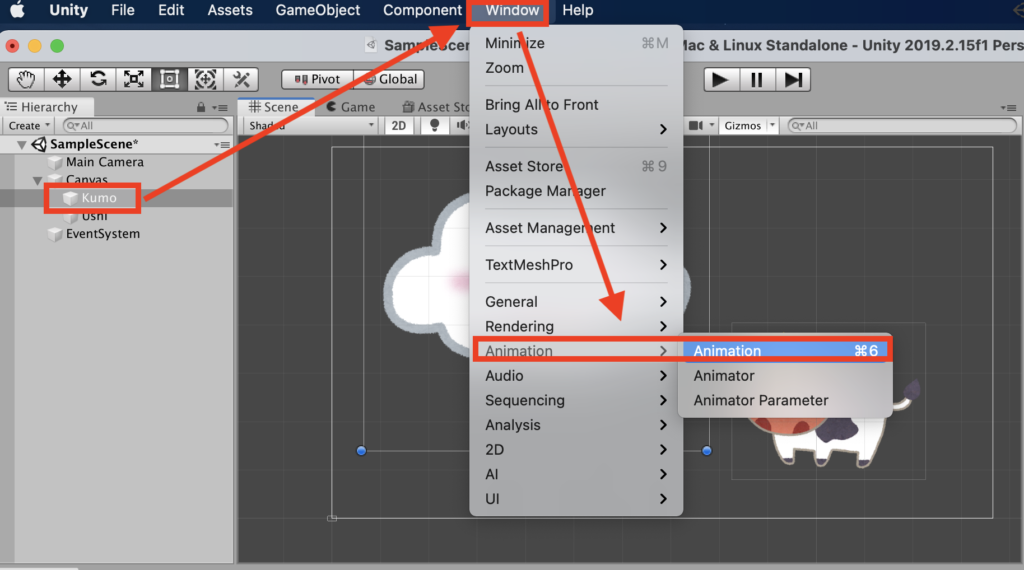Toggle Global handle rotation
Screen dimensions: 1024x570
(x=389, y=79)
